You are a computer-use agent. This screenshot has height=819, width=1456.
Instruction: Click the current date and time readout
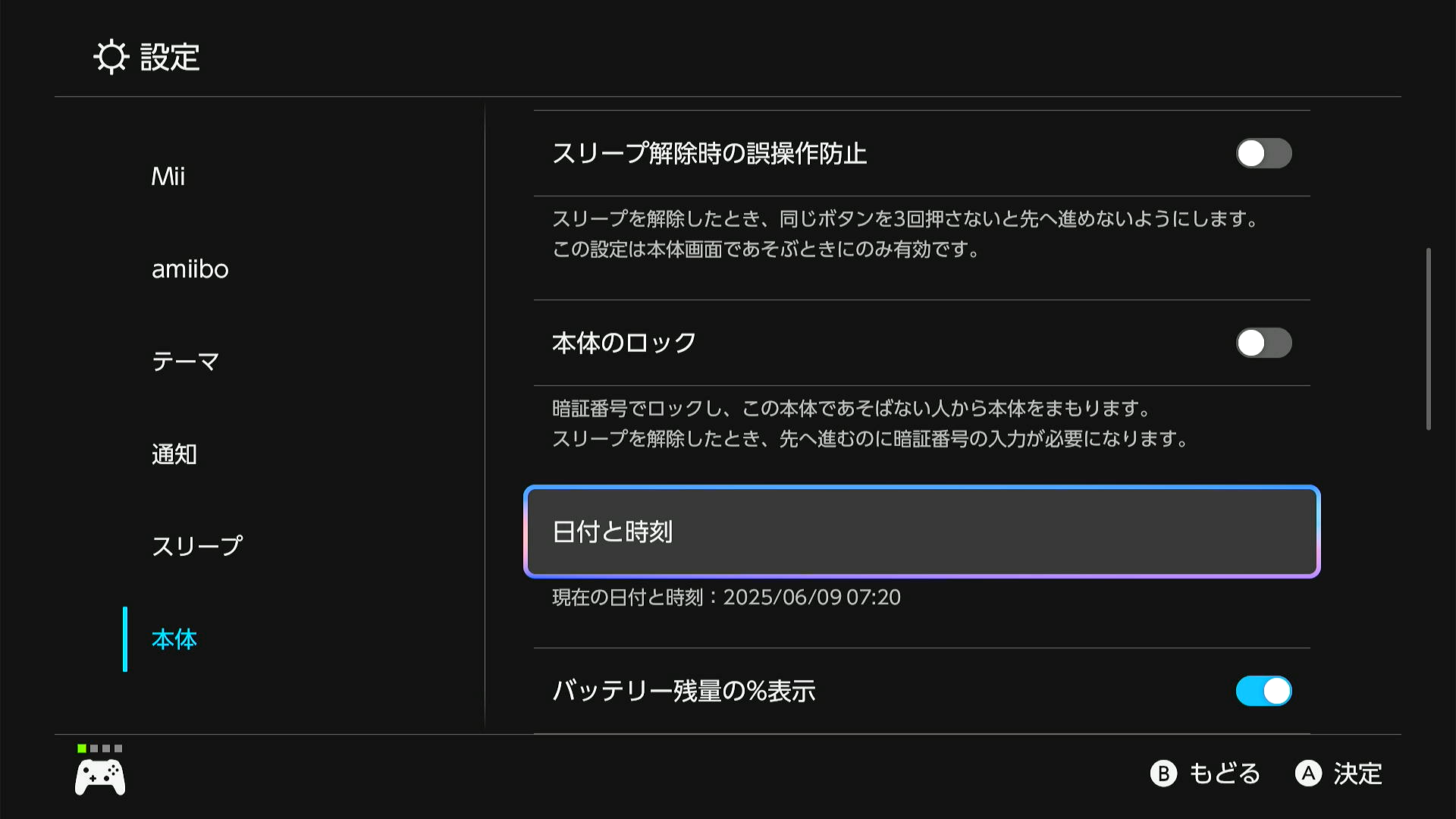coord(726,598)
